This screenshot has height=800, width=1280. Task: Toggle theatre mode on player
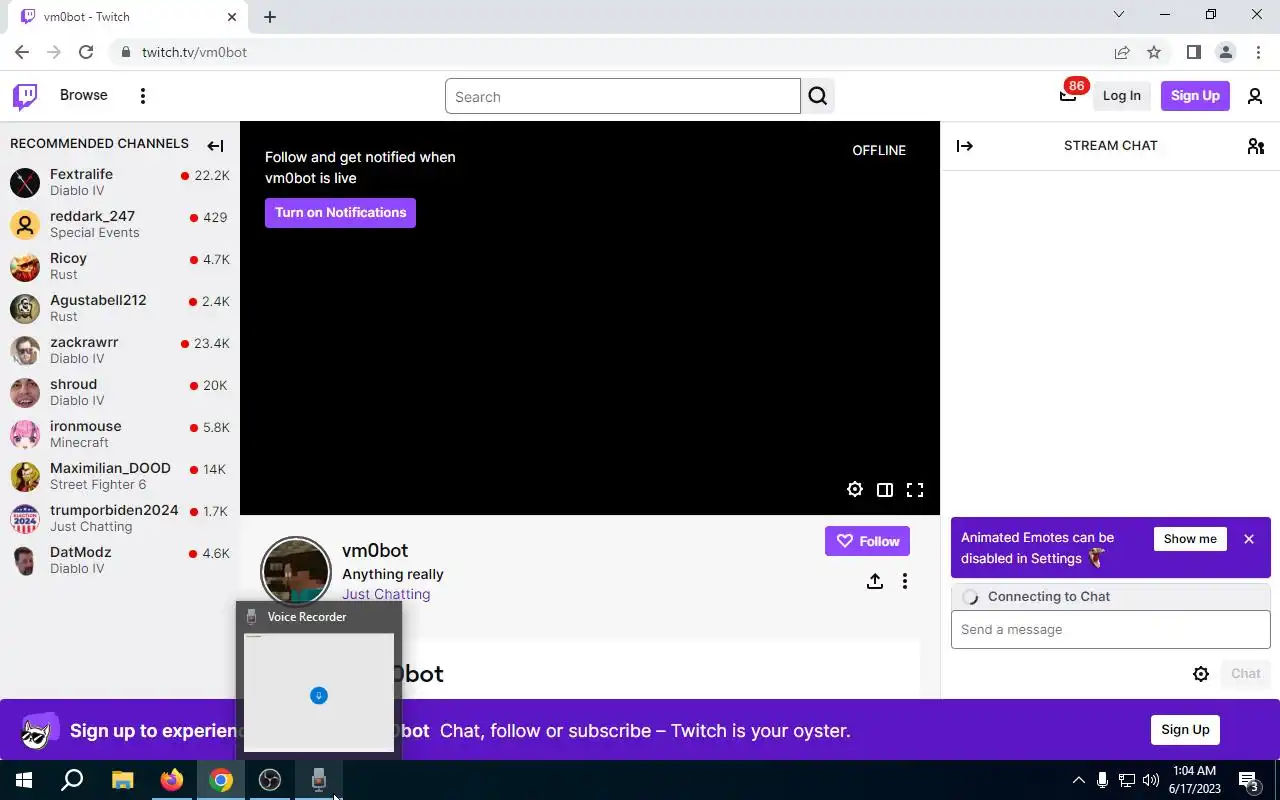(885, 490)
